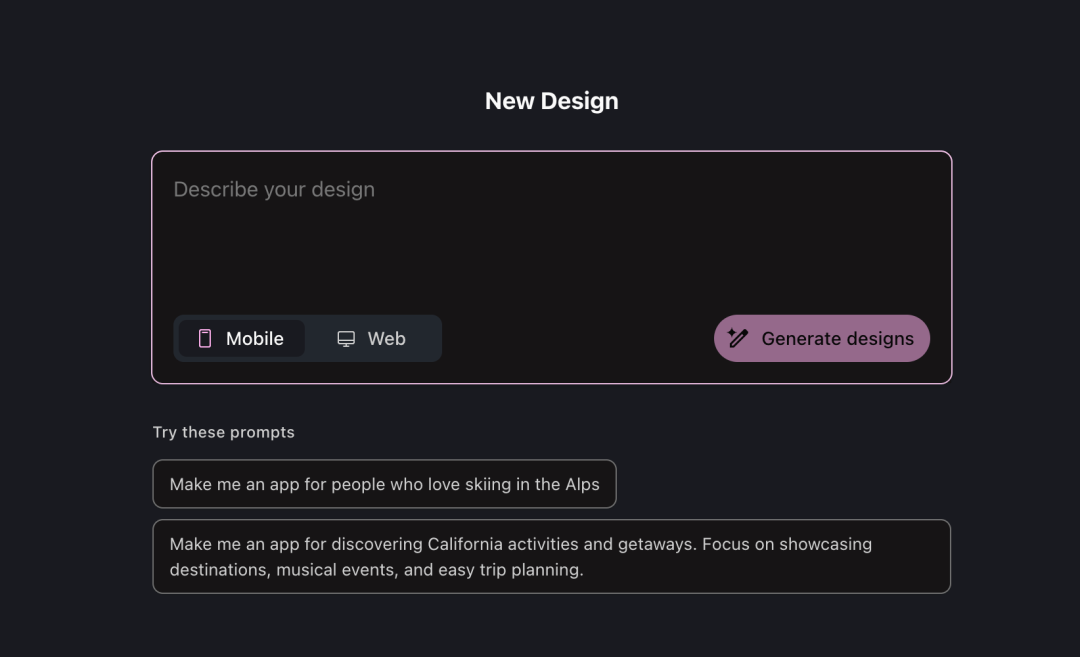The height and width of the screenshot is (657, 1080).
Task: Click the New Design heading
Action: click(552, 101)
